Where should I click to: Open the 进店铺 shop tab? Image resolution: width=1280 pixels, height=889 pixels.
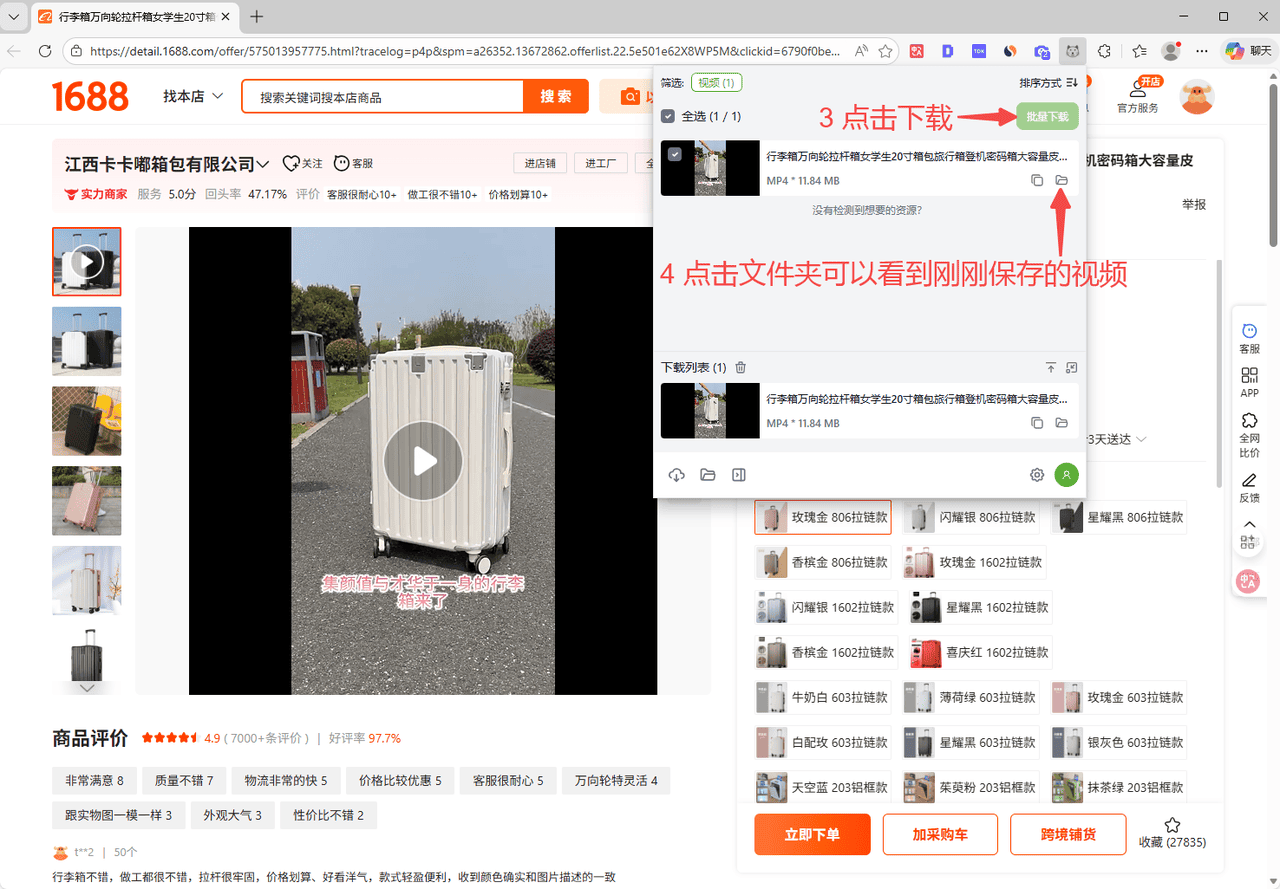(540, 164)
